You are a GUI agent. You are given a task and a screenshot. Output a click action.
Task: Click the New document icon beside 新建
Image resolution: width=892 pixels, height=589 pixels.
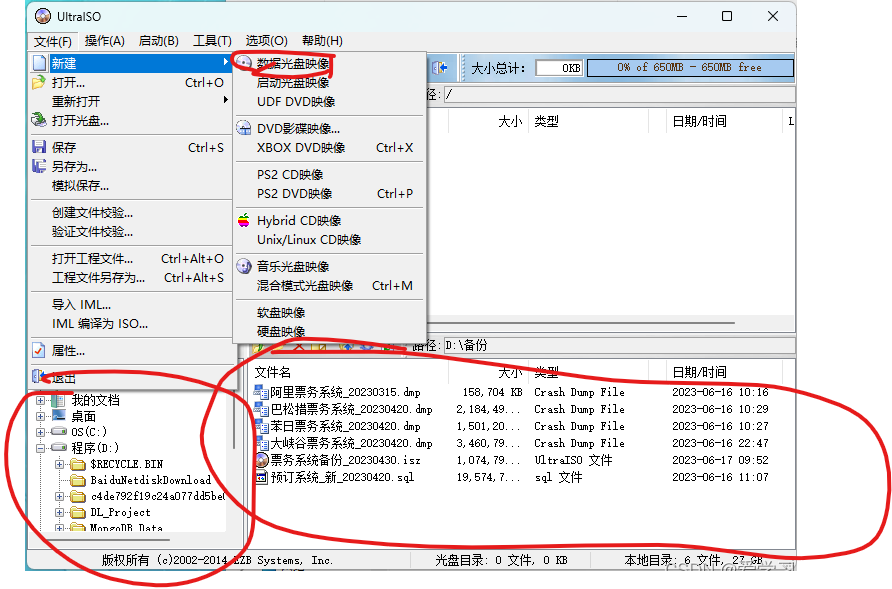39,63
